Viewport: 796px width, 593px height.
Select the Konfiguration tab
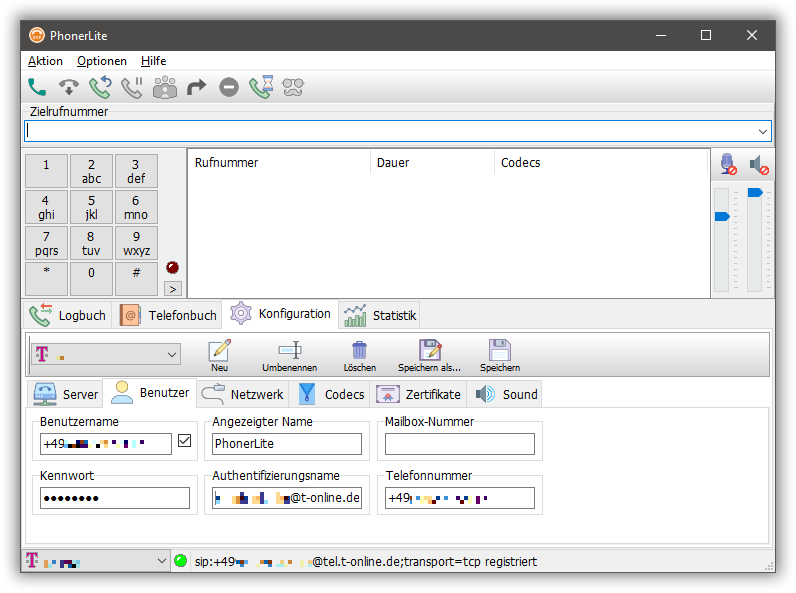click(x=280, y=314)
